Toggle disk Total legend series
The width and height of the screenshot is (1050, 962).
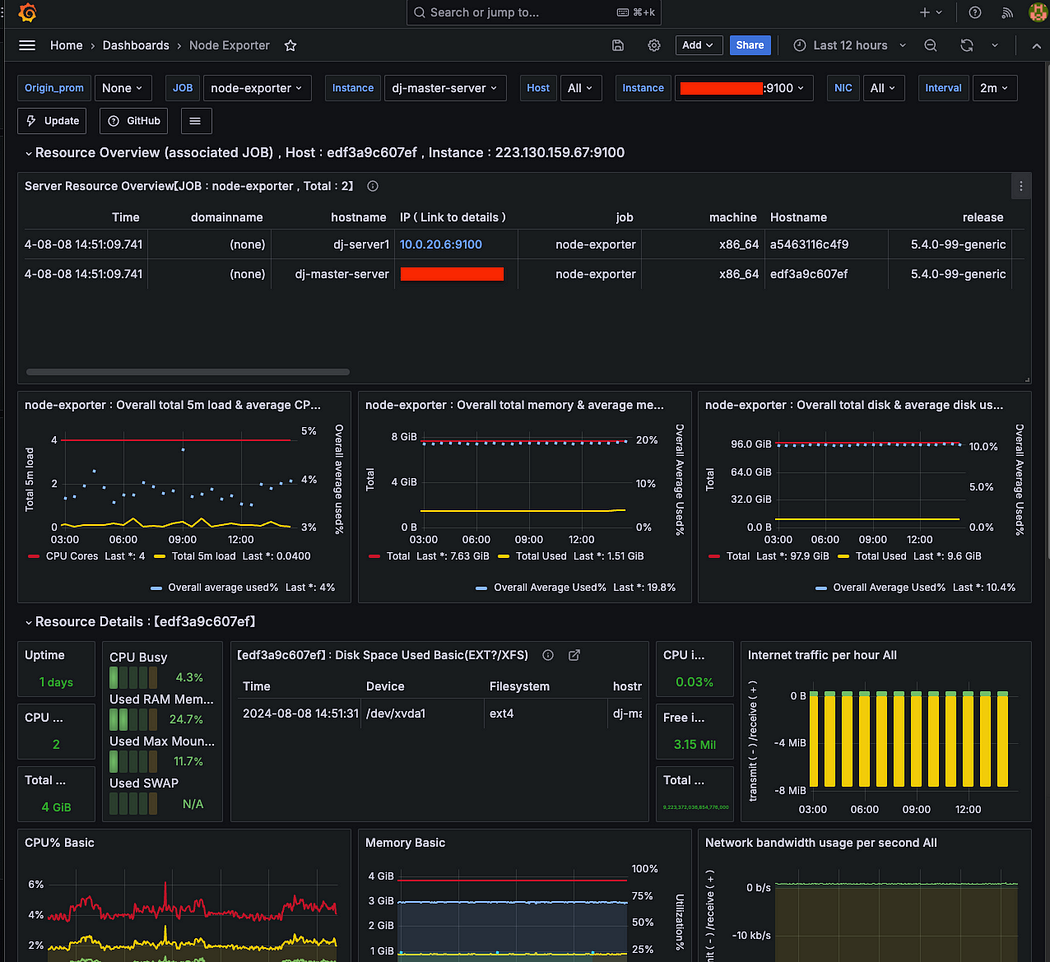pos(738,556)
